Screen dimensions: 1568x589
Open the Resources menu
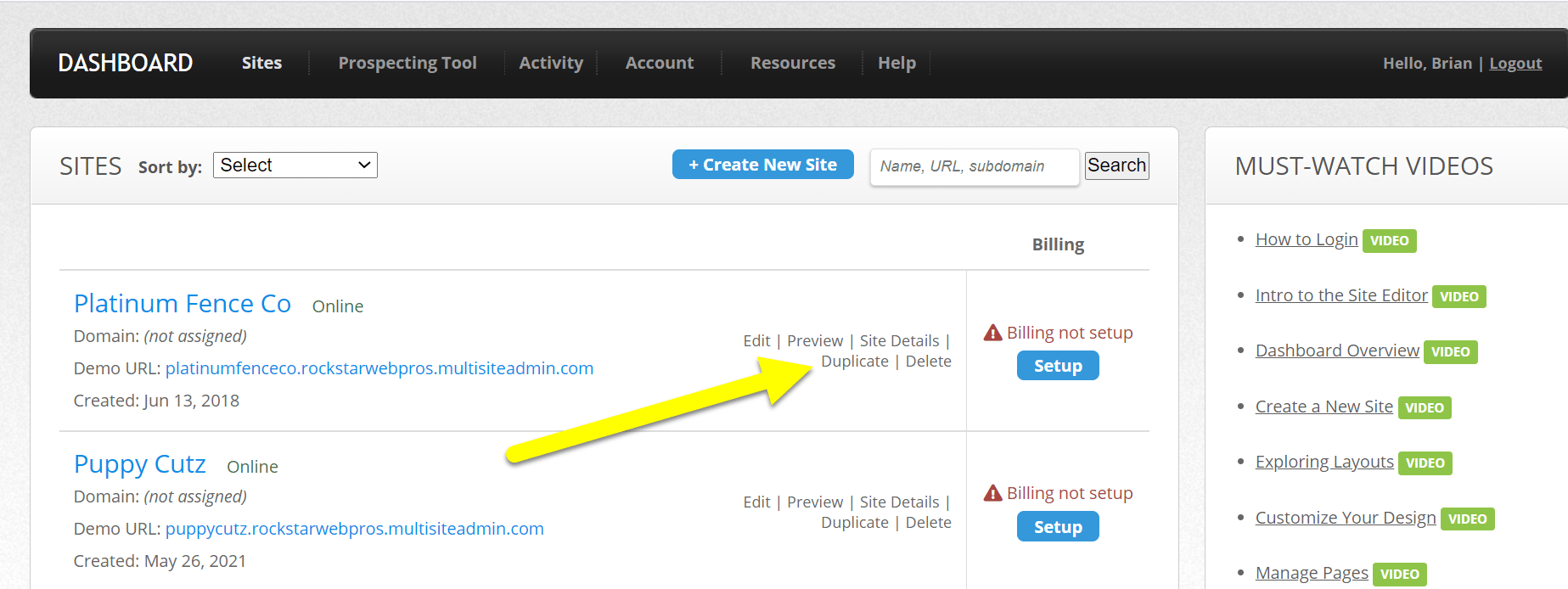pos(792,62)
